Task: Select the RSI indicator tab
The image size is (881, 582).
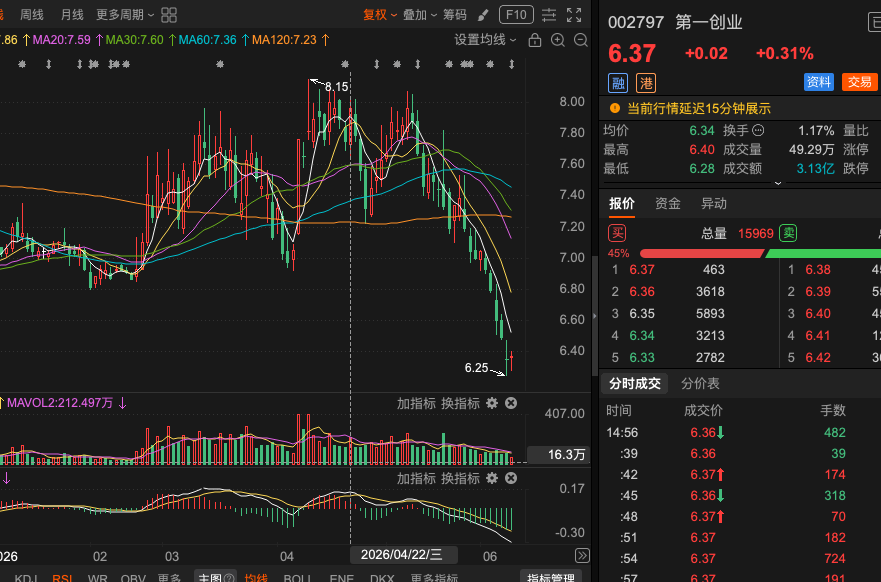Action: [x=63, y=578]
